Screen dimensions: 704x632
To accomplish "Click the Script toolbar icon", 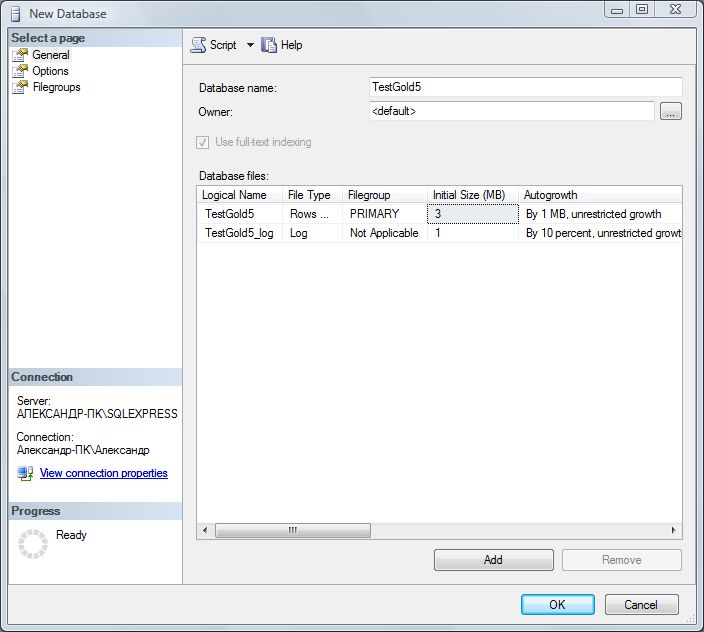I will [x=198, y=45].
